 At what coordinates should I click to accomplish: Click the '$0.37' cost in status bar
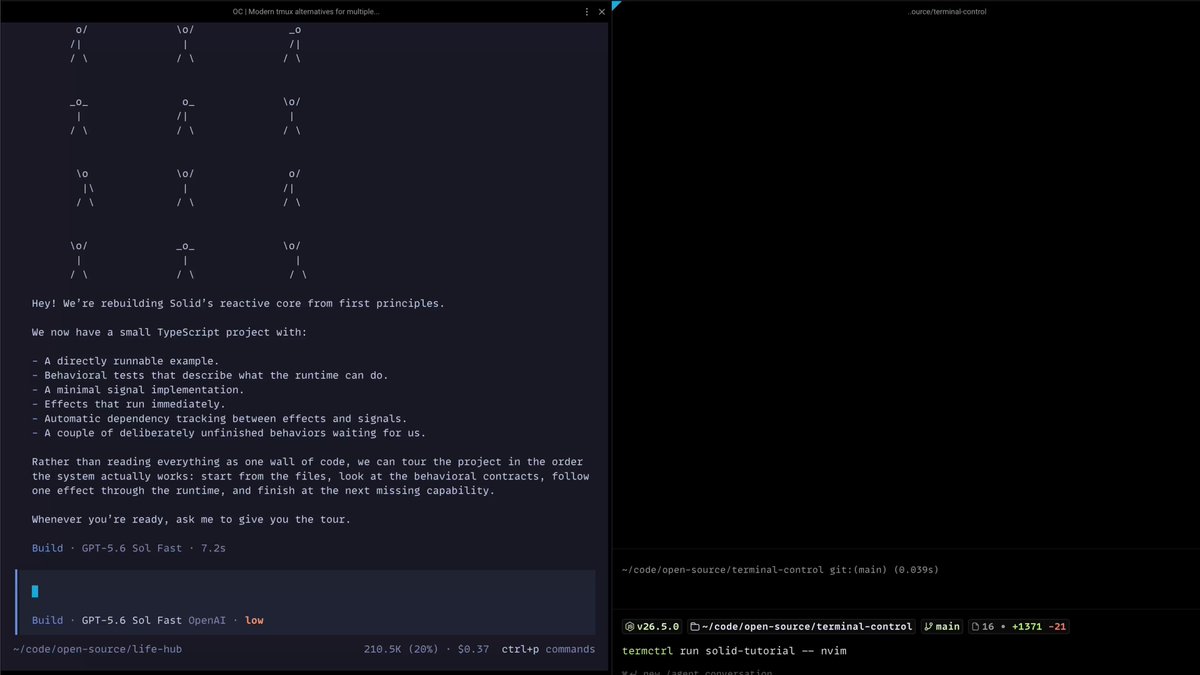pyautogui.click(x=473, y=649)
